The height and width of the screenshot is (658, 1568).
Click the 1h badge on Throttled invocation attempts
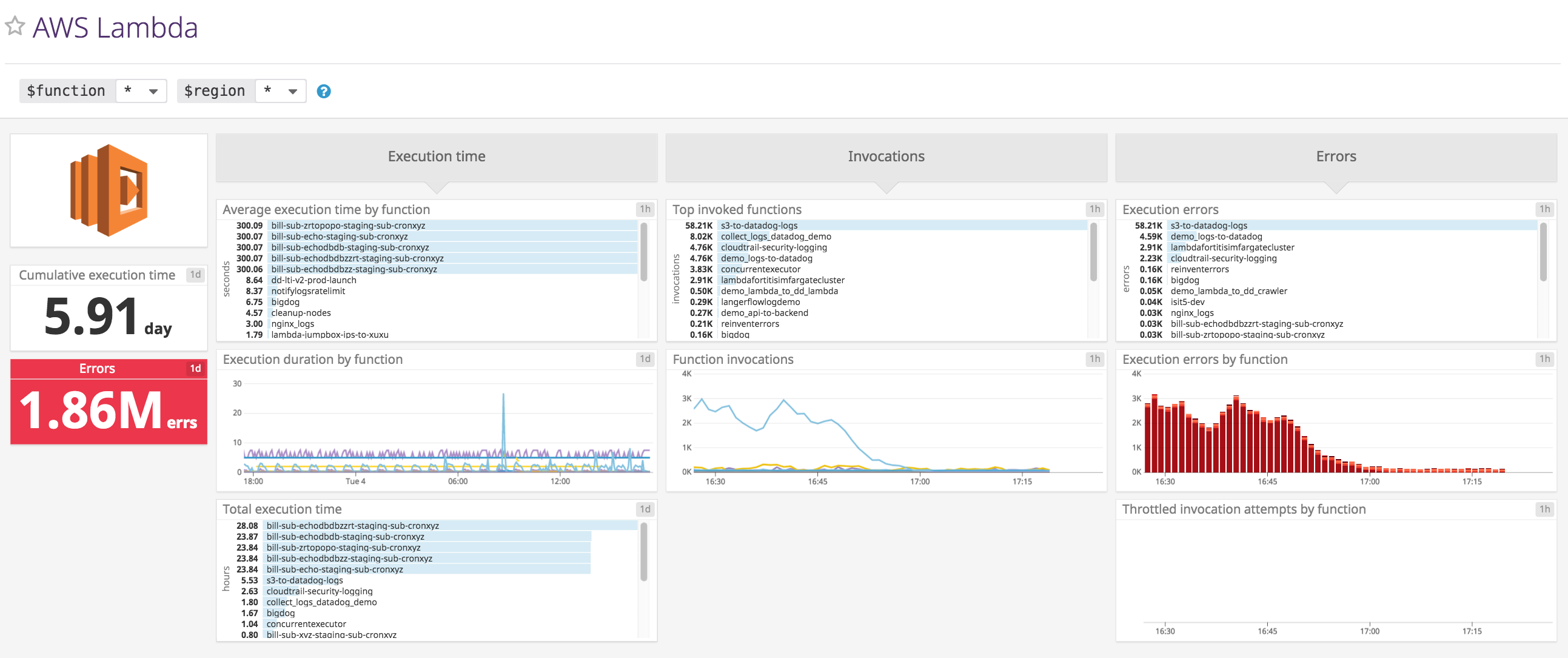tap(1544, 509)
